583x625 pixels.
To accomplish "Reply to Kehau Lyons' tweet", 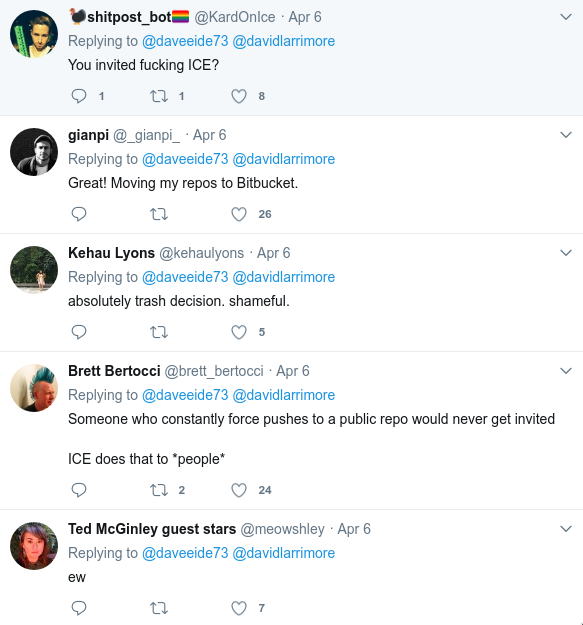I will (x=79, y=332).
